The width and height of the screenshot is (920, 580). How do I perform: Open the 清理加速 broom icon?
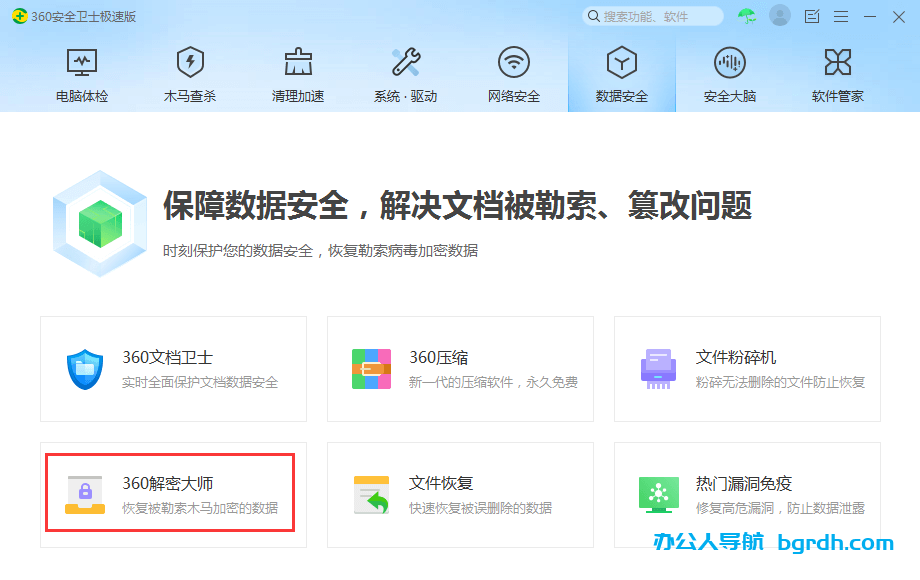click(x=296, y=62)
